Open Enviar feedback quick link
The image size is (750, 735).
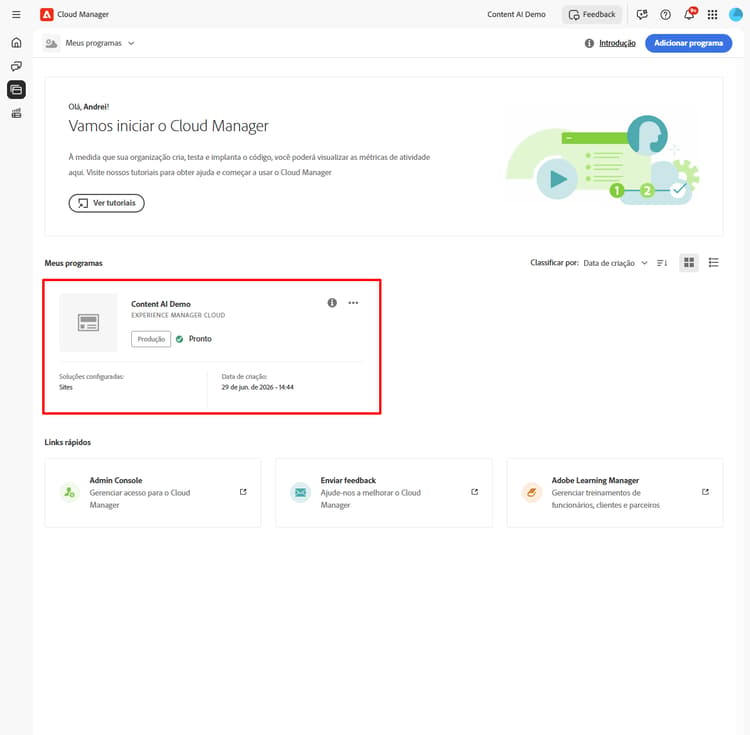384,493
